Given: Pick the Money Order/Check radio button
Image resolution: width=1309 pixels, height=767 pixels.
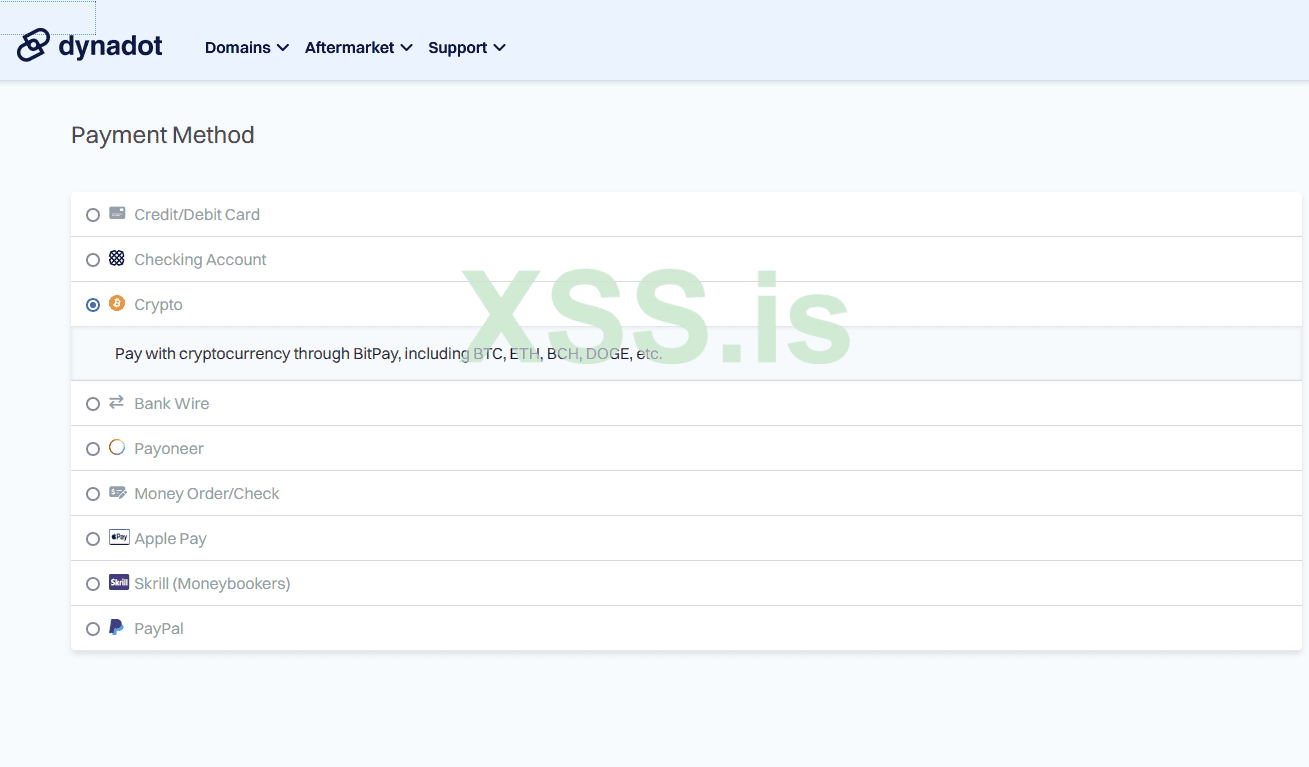Looking at the screenshot, I should click(93, 494).
